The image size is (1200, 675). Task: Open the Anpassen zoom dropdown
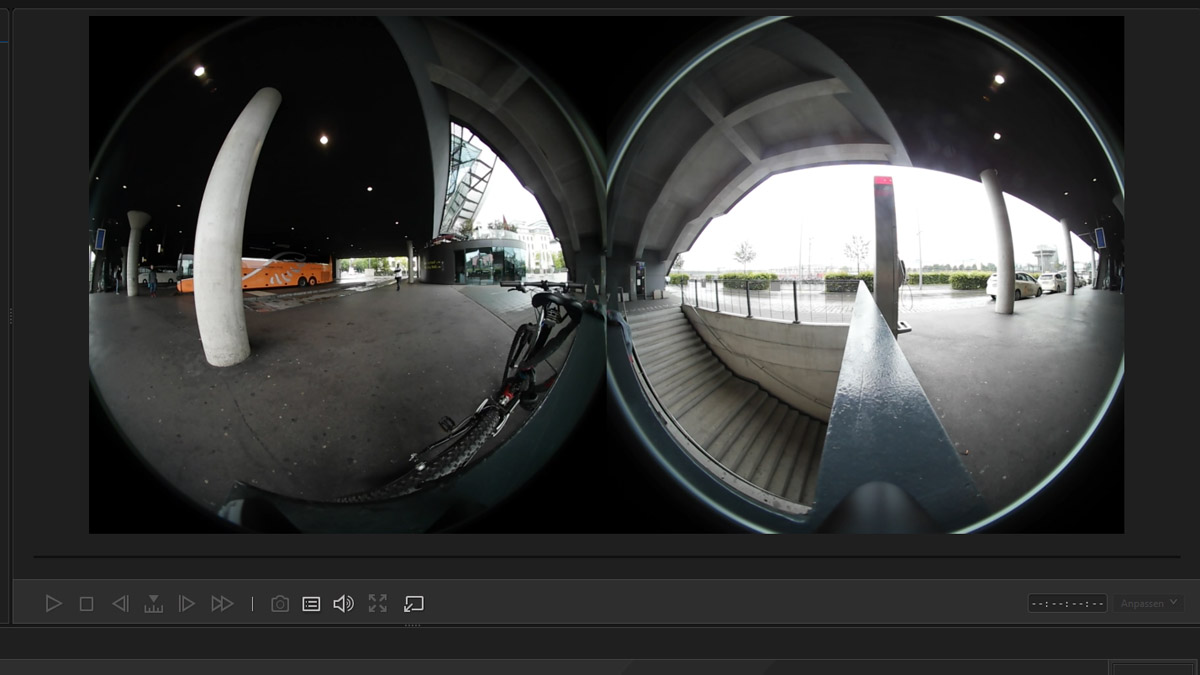[x=1148, y=604]
